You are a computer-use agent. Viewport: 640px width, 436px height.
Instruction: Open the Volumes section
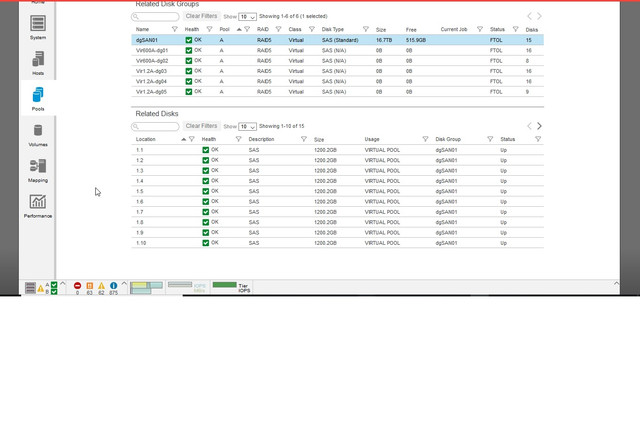coord(38,135)
